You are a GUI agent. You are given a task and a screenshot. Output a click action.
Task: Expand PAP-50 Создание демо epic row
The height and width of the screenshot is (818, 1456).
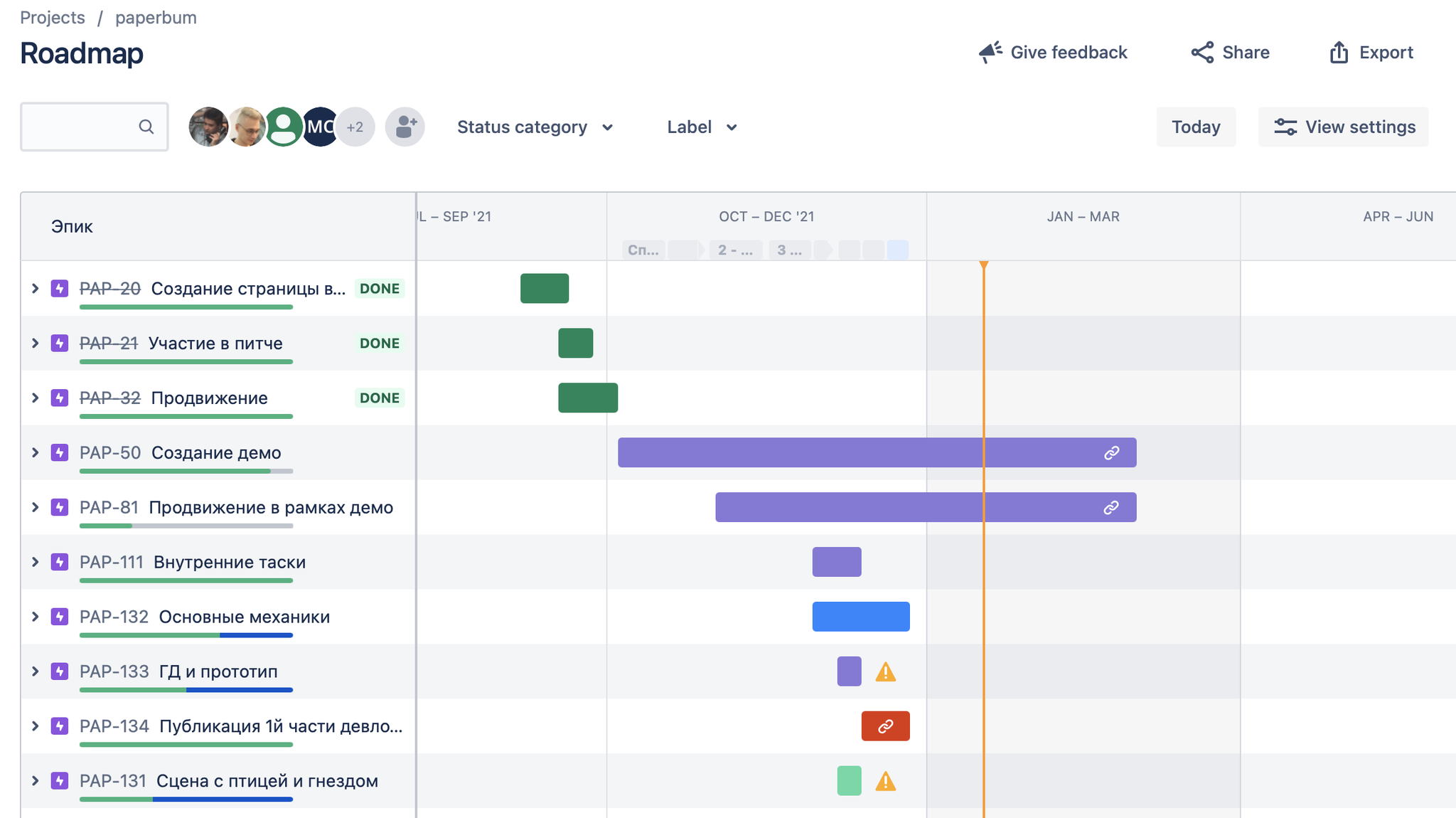[36, 452]
